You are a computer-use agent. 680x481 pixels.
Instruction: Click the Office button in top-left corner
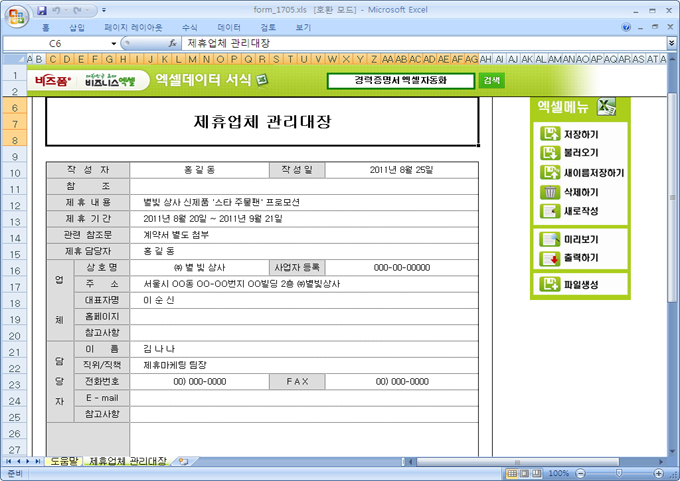click(15, 14)
